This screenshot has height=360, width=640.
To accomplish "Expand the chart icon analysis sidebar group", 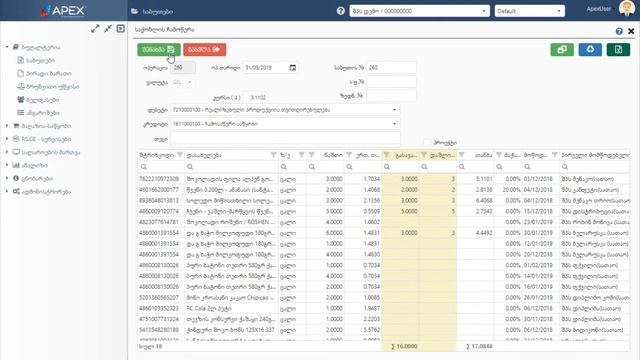I will (7, 165).
